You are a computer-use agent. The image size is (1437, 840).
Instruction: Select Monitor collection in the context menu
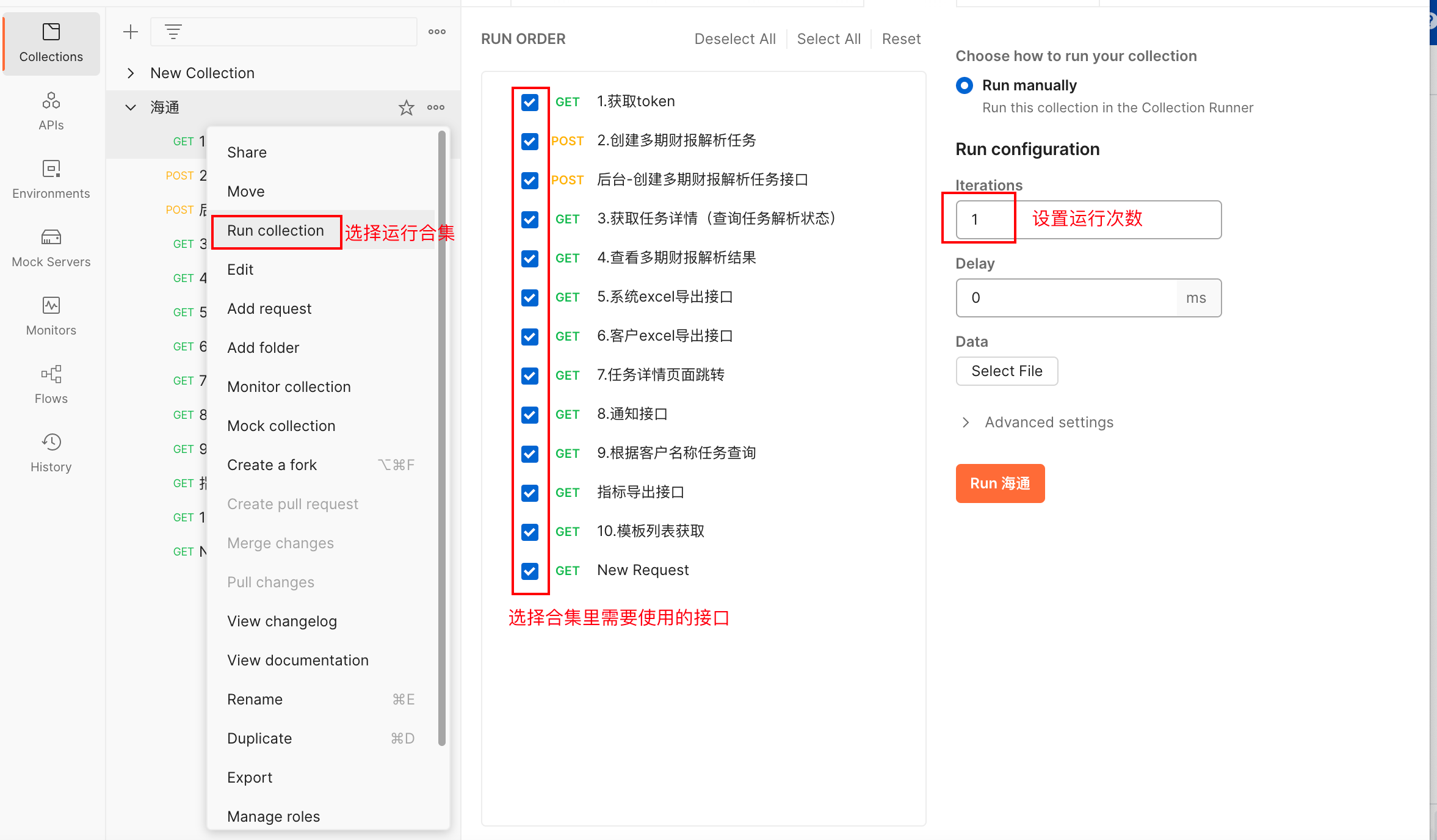point(289,386)
